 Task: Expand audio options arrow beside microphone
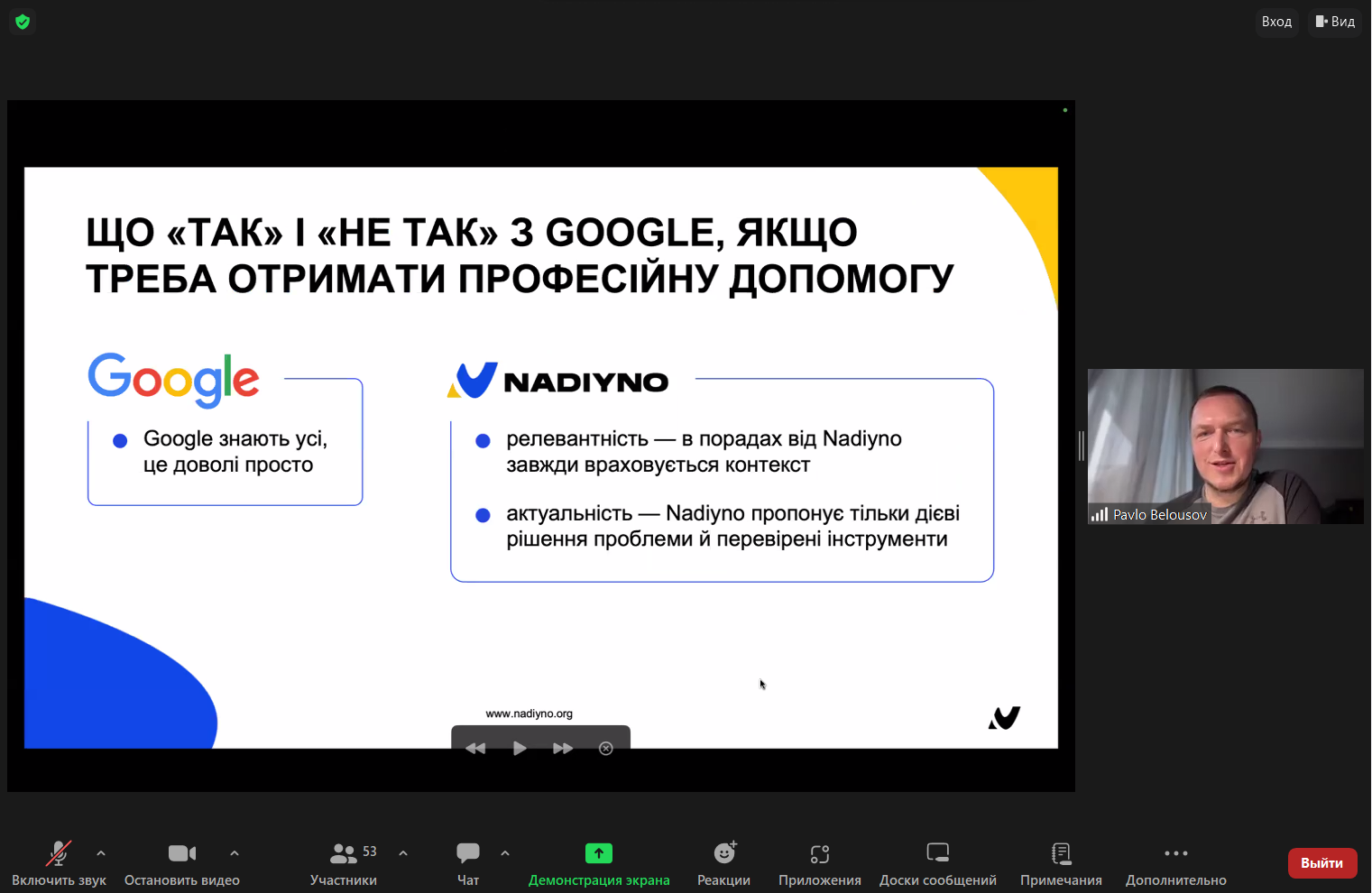[101, 852]
